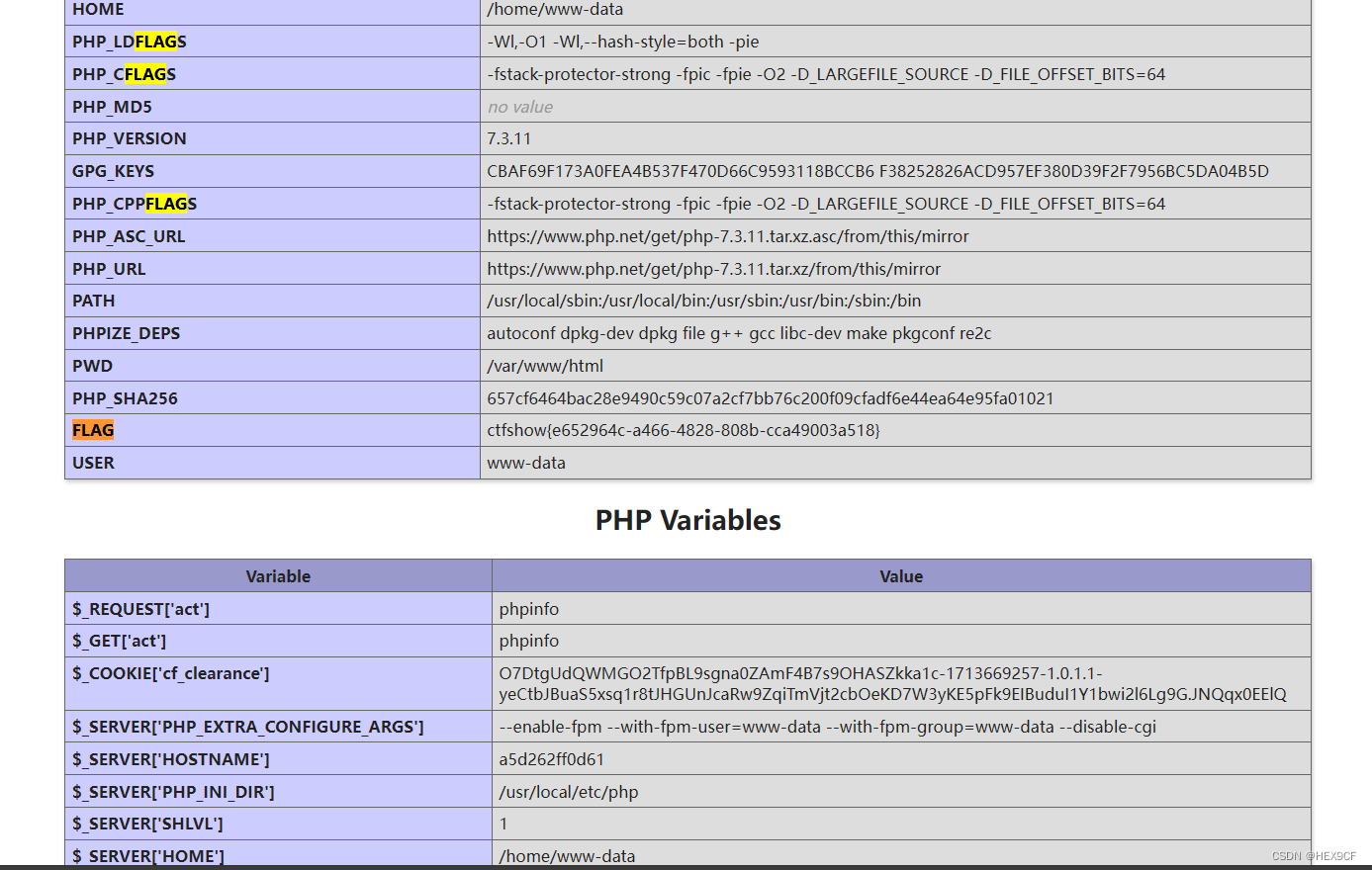Select the CBAF69F173A0FEA4B537 GPG keys value
This screenshot has height=870, width=1372.
877,171
